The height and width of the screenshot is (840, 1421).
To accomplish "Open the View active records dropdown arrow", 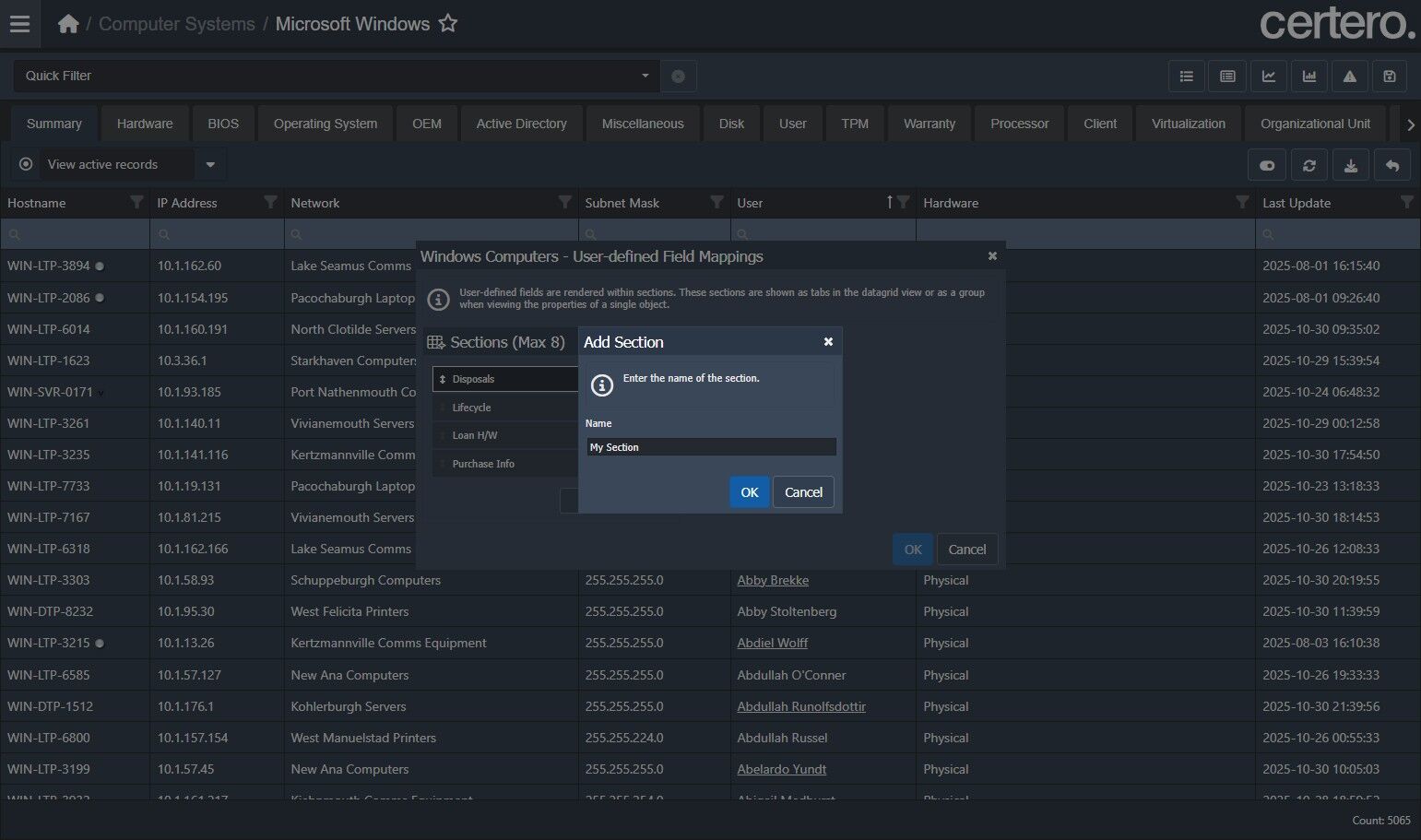I will click(x=210, y=165).
